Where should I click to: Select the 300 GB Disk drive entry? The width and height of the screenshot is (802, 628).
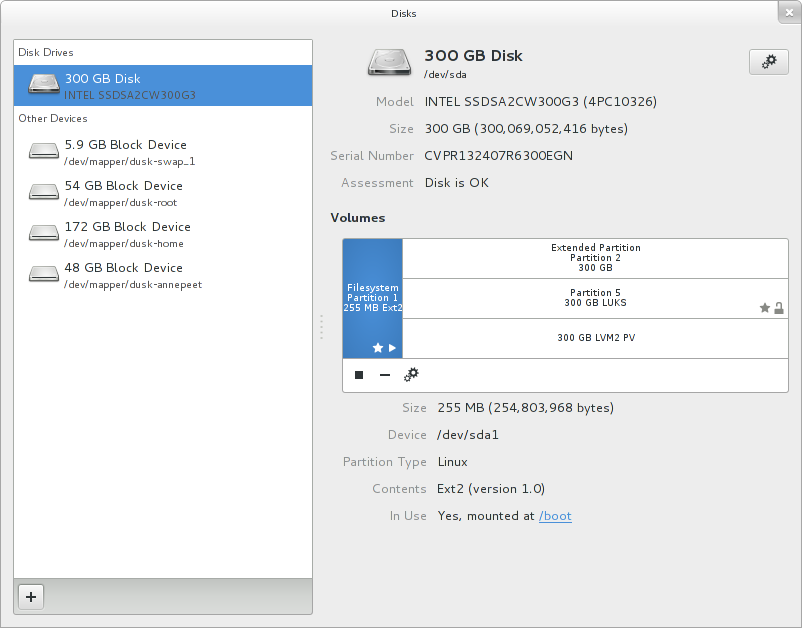pyautogui.click(x=163, y=86)
